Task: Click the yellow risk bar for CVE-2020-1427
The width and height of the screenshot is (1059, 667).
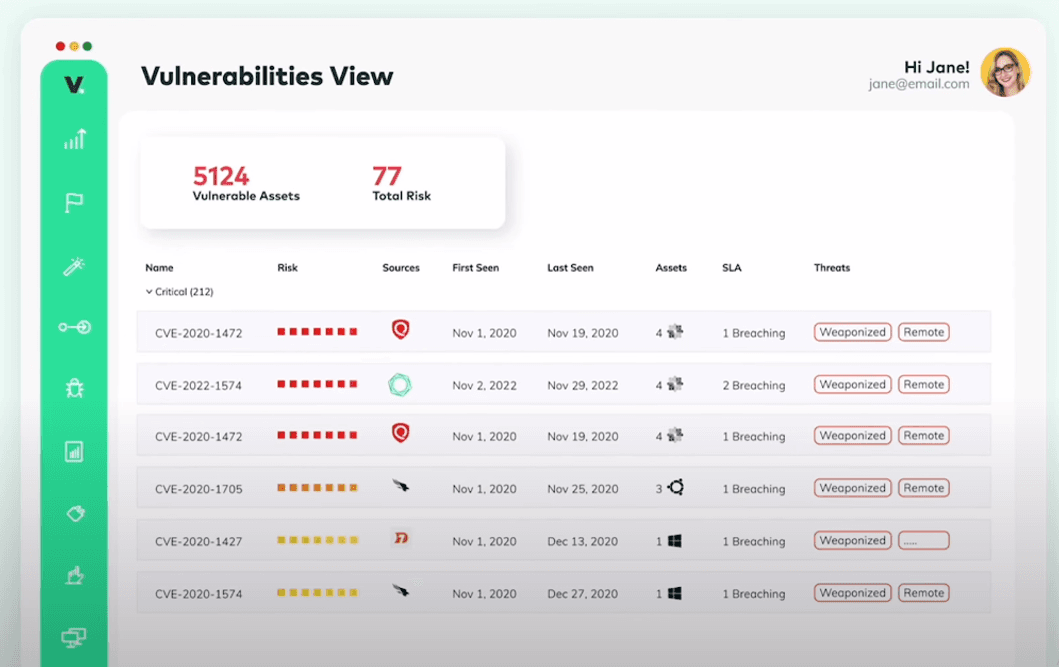Action: click(x=317, y=540)
